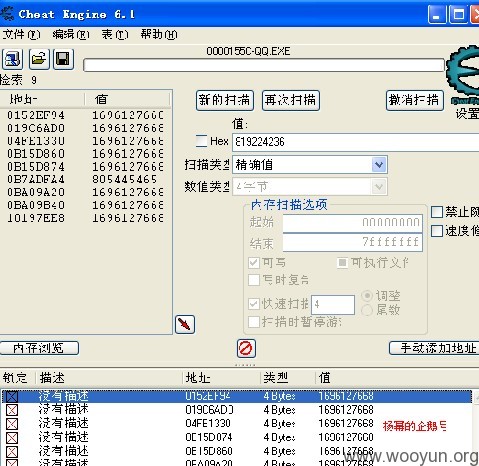Toggle the 快速扫描 checkbox
This screenshot has height=466, width=479.
click(x=254, y=304)
